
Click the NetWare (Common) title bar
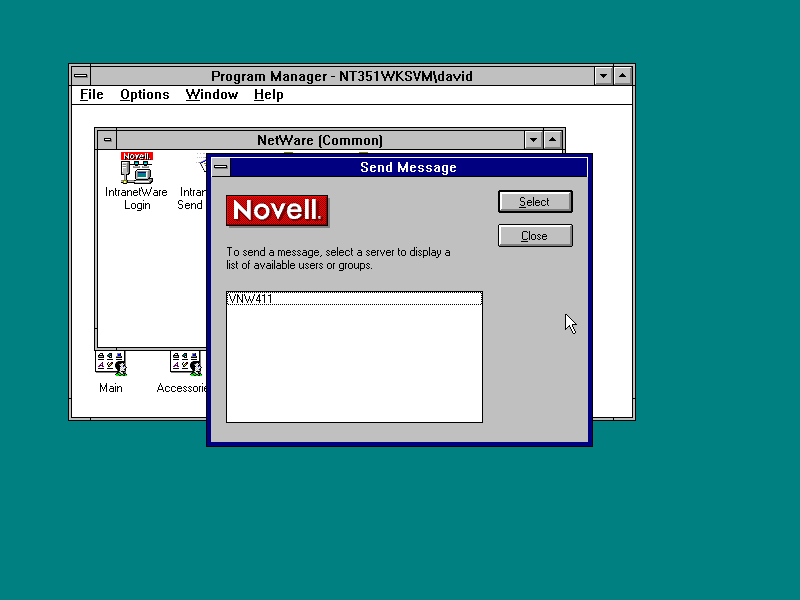click(x=320, y=140)
